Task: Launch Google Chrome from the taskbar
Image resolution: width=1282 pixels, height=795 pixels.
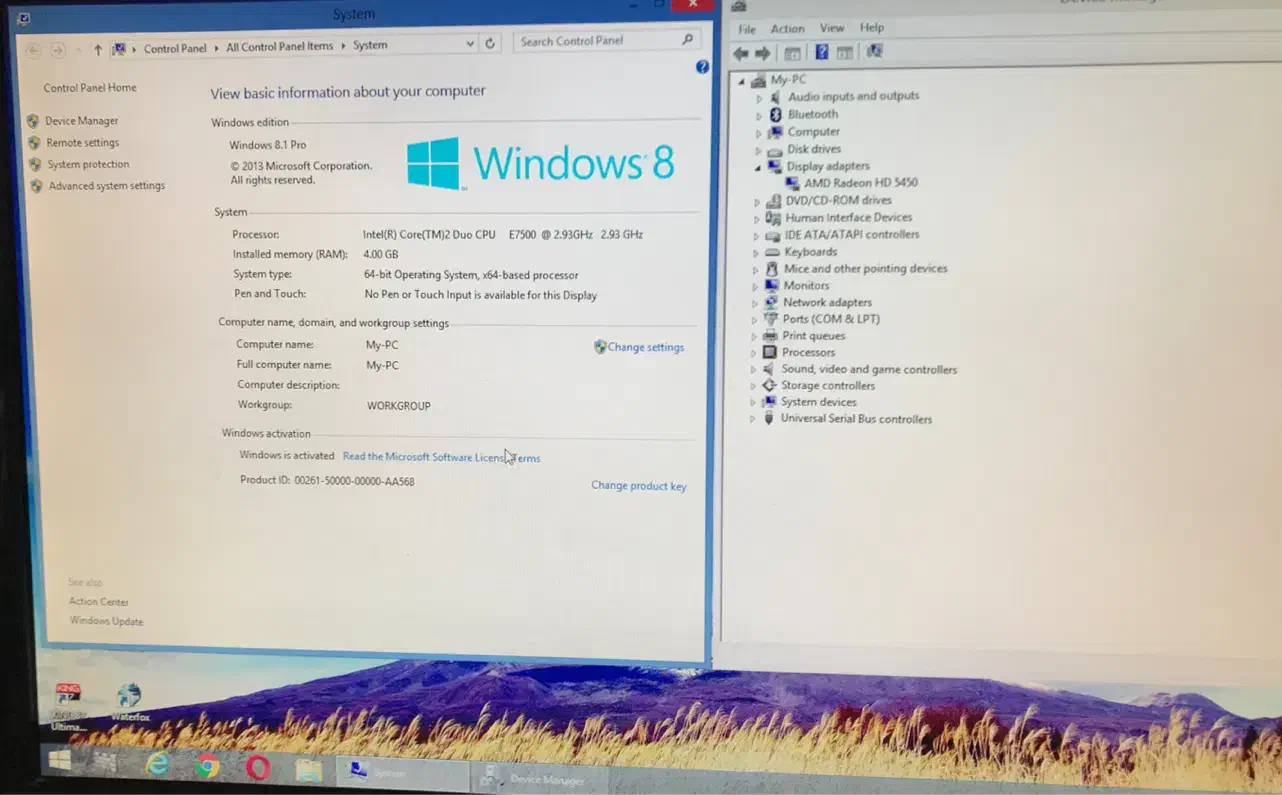Action: [x=208, y=766]
